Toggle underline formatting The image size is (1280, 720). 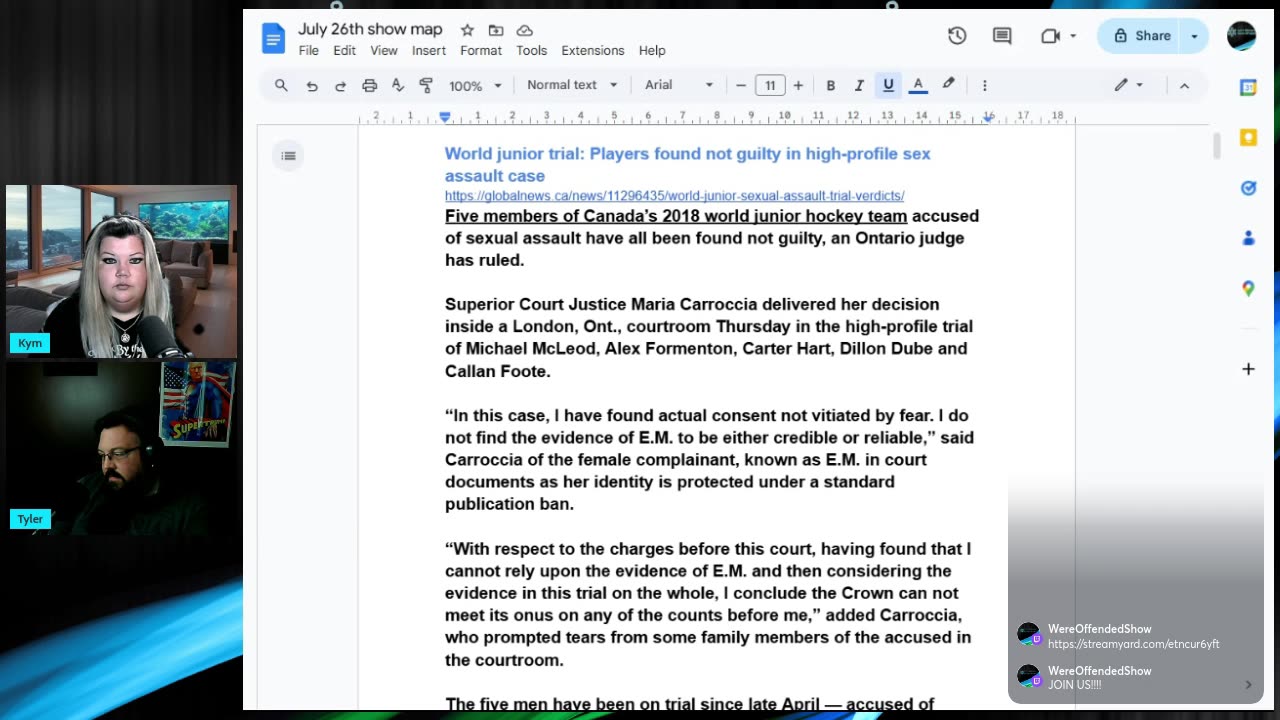tap(888, 85)
